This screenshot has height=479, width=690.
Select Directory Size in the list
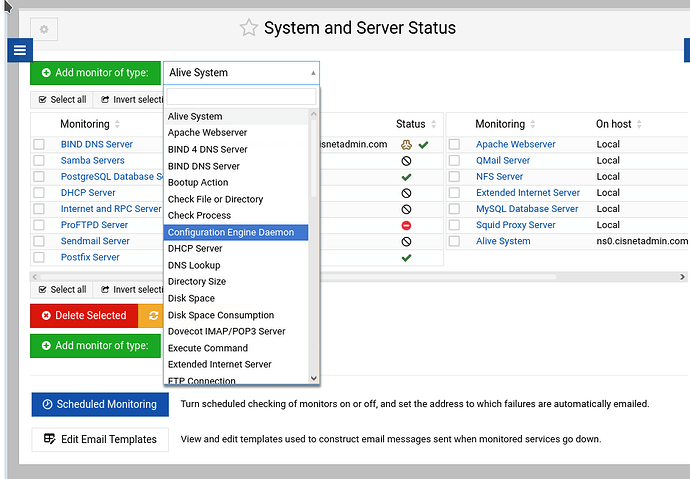pos(236,282)
